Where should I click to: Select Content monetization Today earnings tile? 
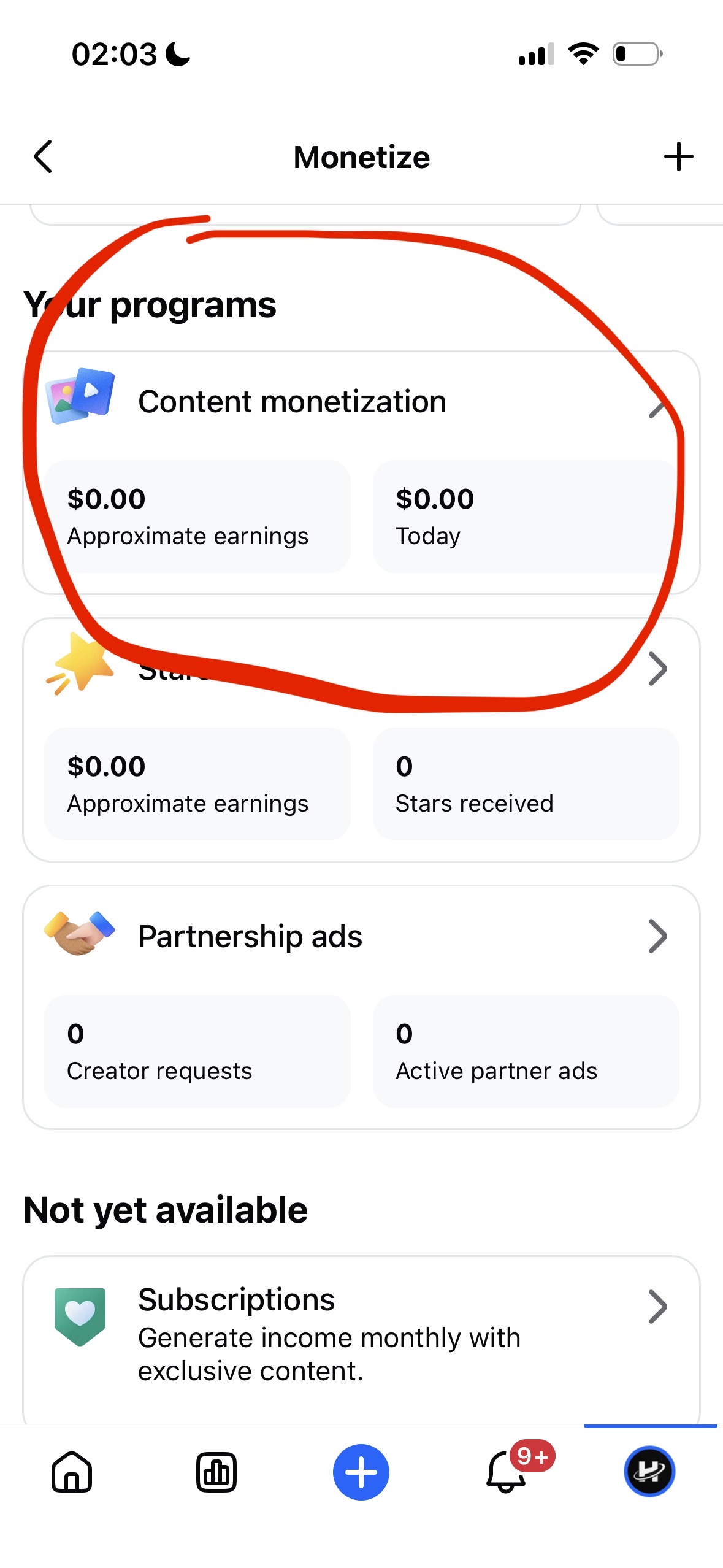click(x=526, y=517)
